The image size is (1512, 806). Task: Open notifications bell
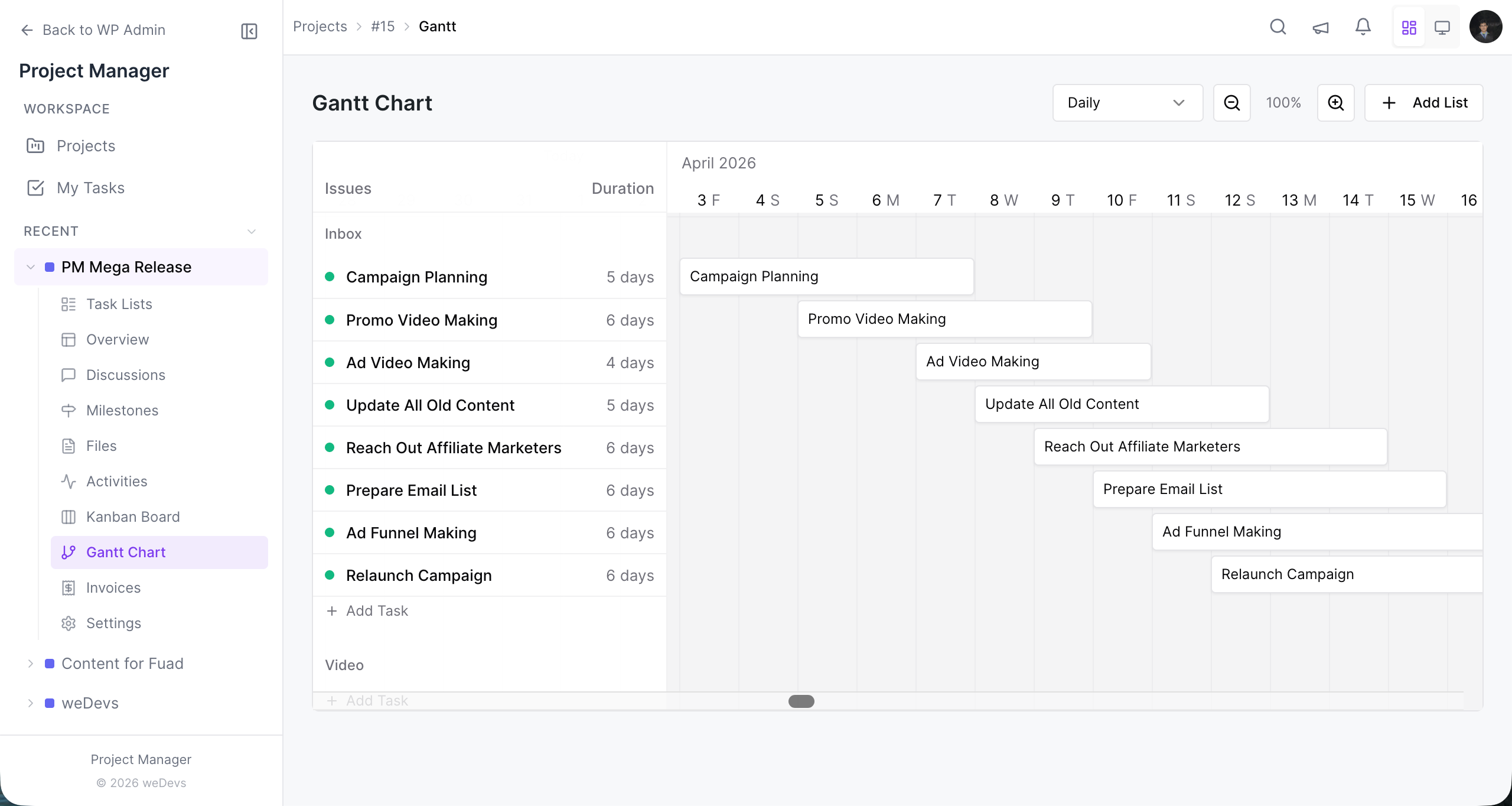1362,27
